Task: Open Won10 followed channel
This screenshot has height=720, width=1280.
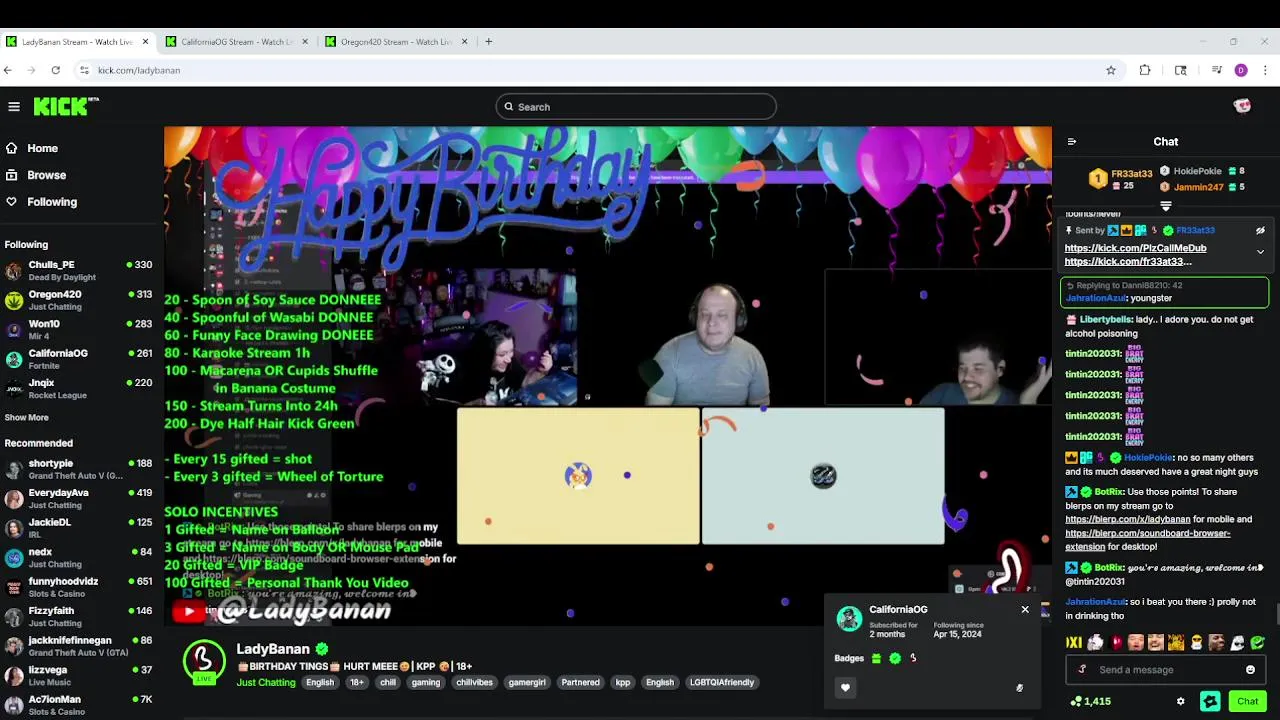Action: [x=80, y=330]
